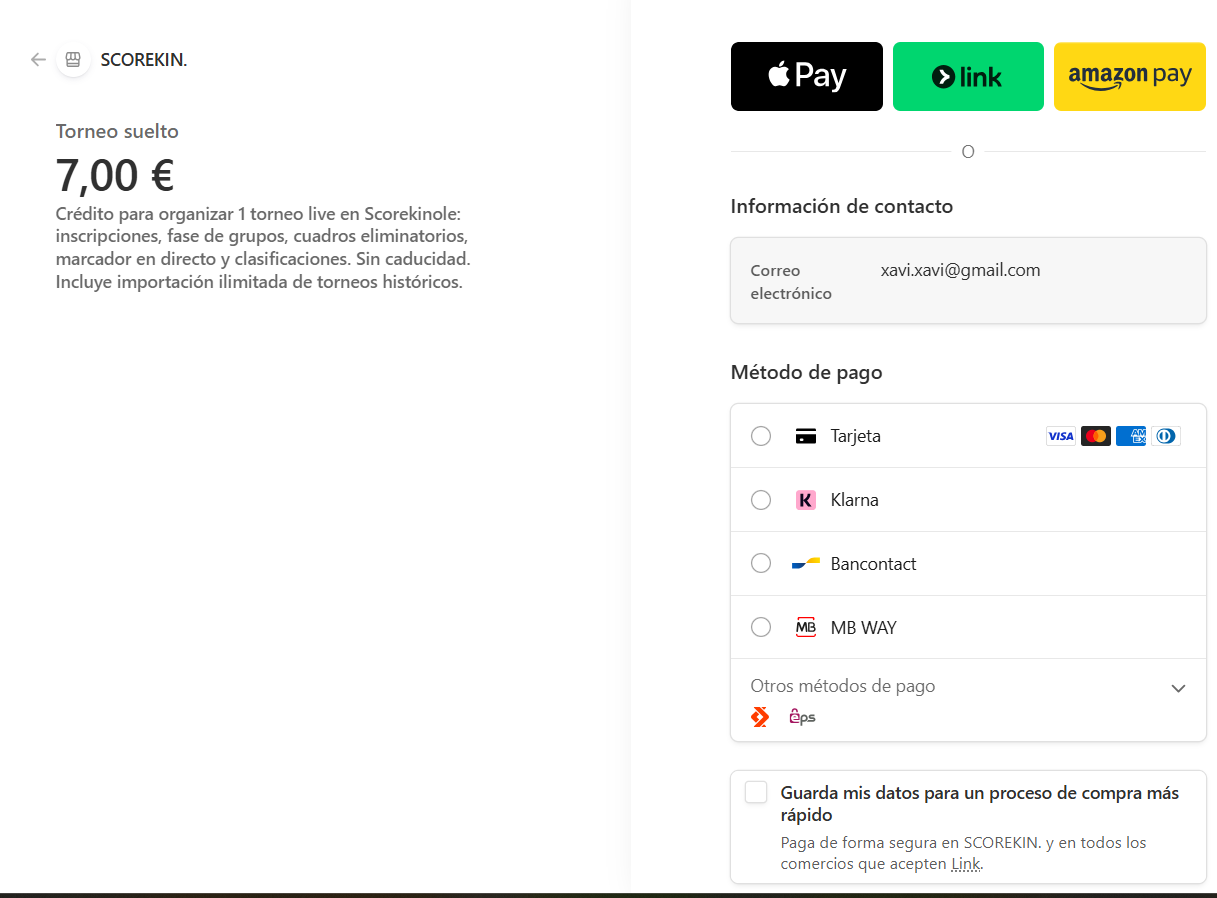The height and width of the screenshot is (898, 1217).
Task: Click the pink Klarna logo icon
Action: pyautogui.click(x=806, y=500)
